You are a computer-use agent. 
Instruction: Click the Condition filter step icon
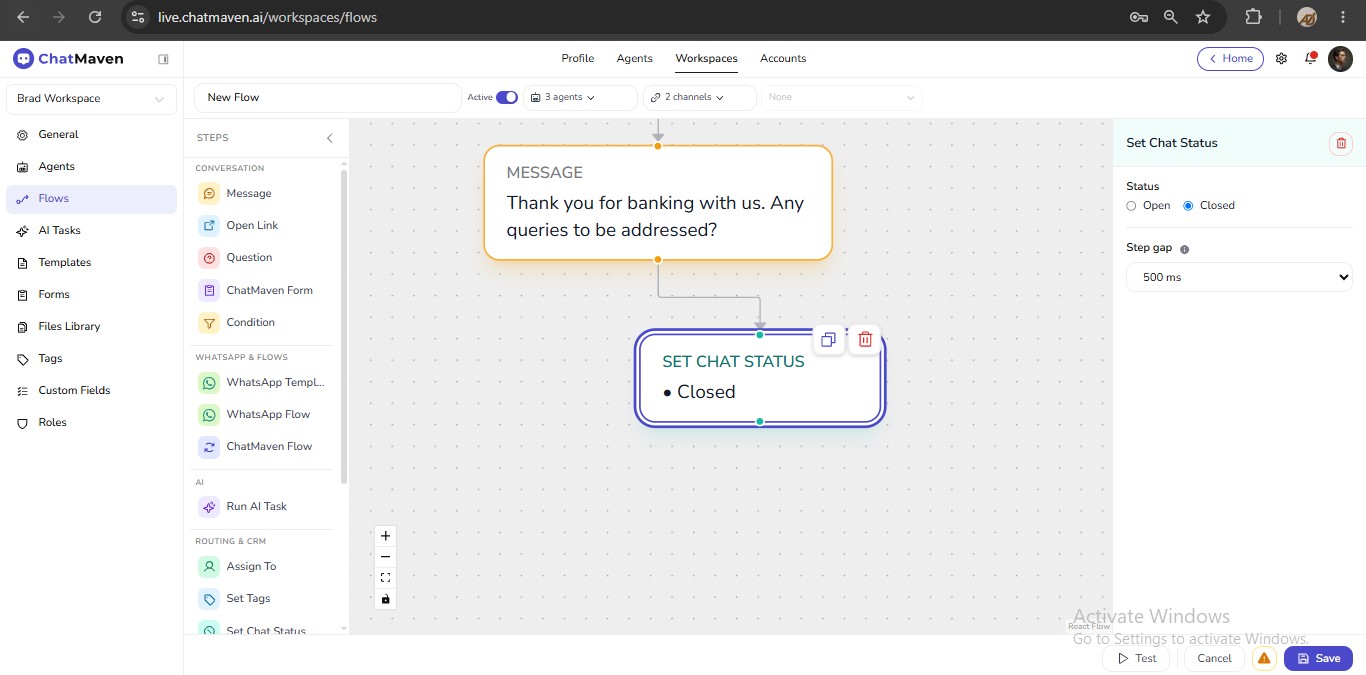[209, 323]
